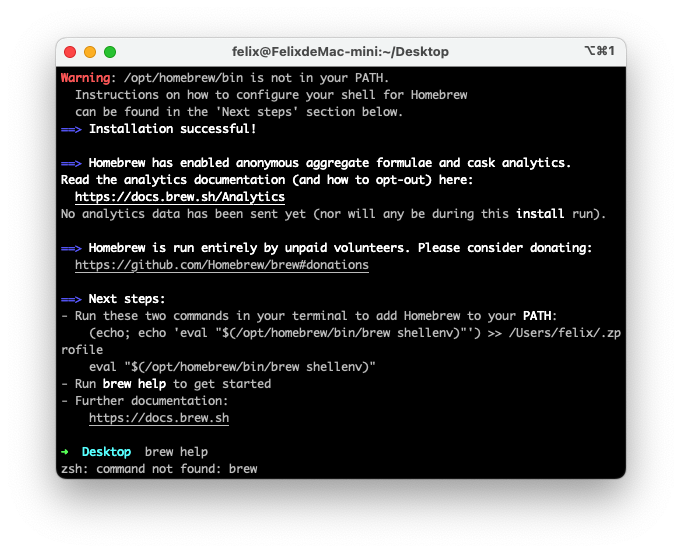Click the blue arrow before Next steps
Viewport: 682px width, 553px height.
tap(71, 299)
